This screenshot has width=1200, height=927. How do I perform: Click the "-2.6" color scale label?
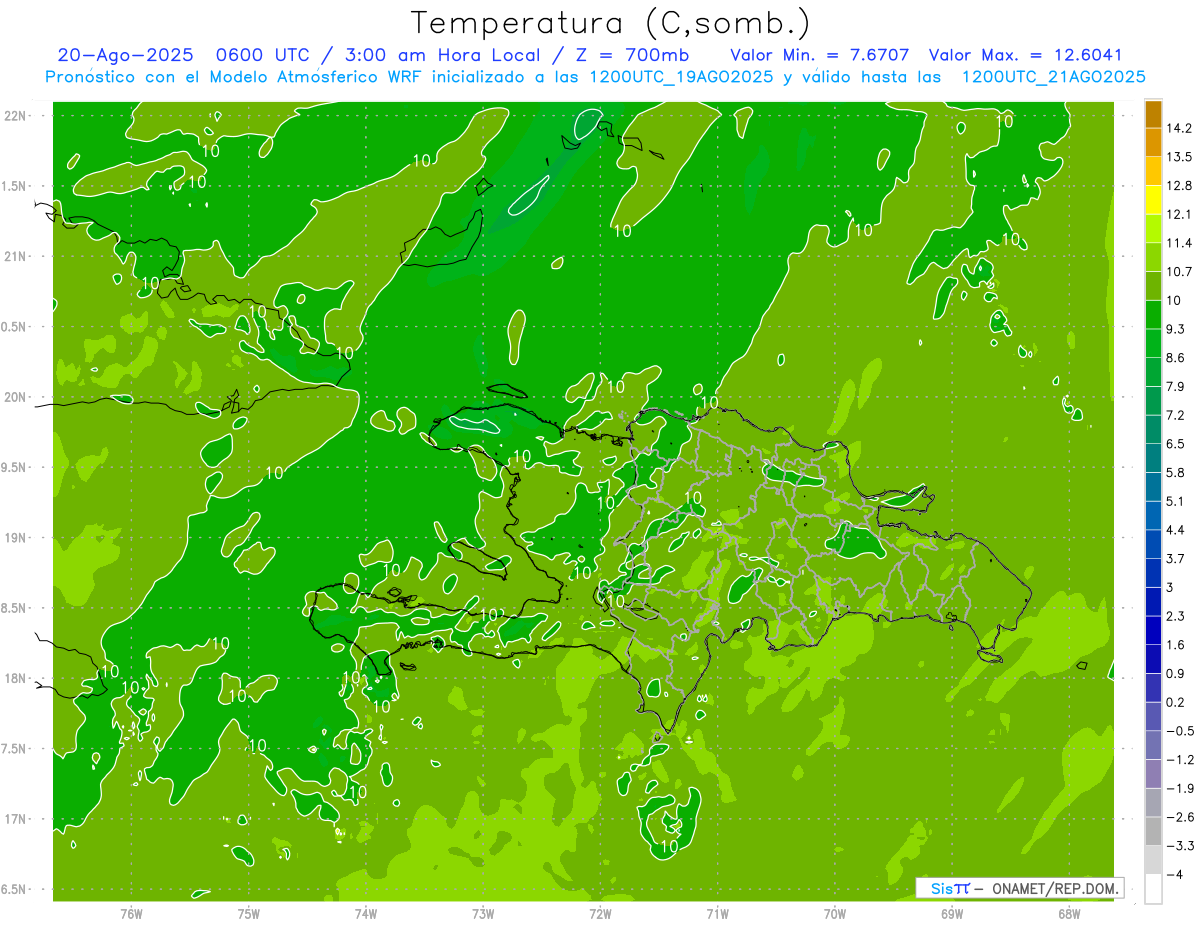(x=1180, y=817)
